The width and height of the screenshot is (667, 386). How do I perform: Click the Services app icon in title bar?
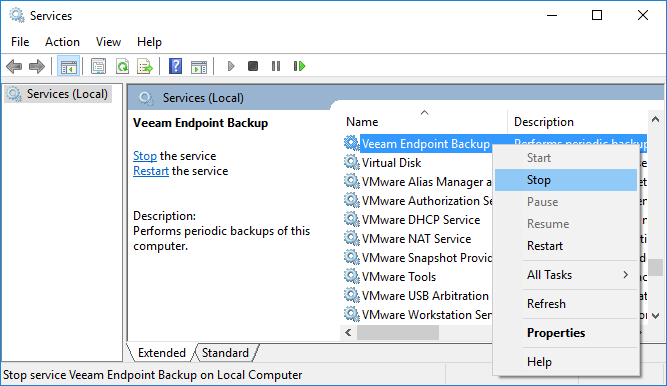[17, 15]
